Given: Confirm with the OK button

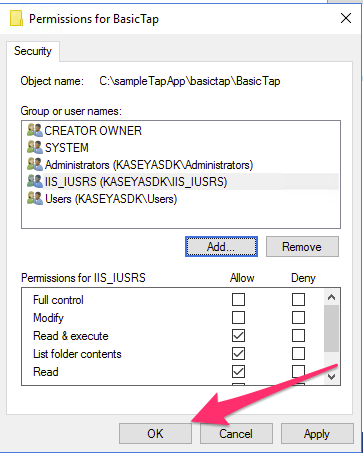Looking at the screenshot, I should click(x=155, y=434).
